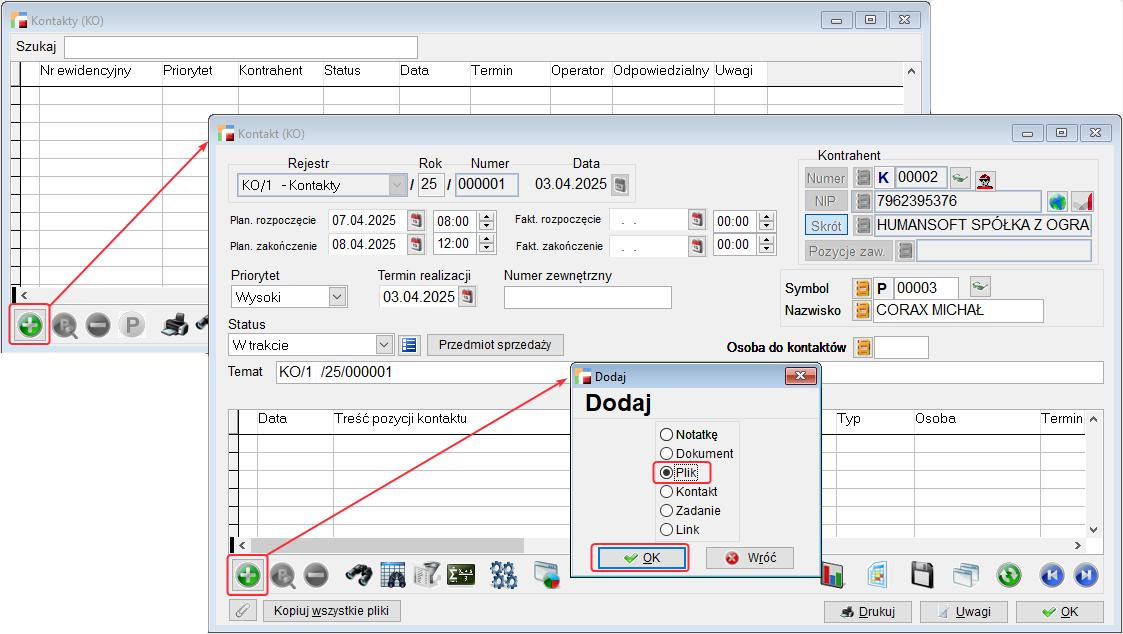The image size is (1123, 634).
Task: Click the green plus add icon in Kontakt toolbar
Action: tap(247, 575)
